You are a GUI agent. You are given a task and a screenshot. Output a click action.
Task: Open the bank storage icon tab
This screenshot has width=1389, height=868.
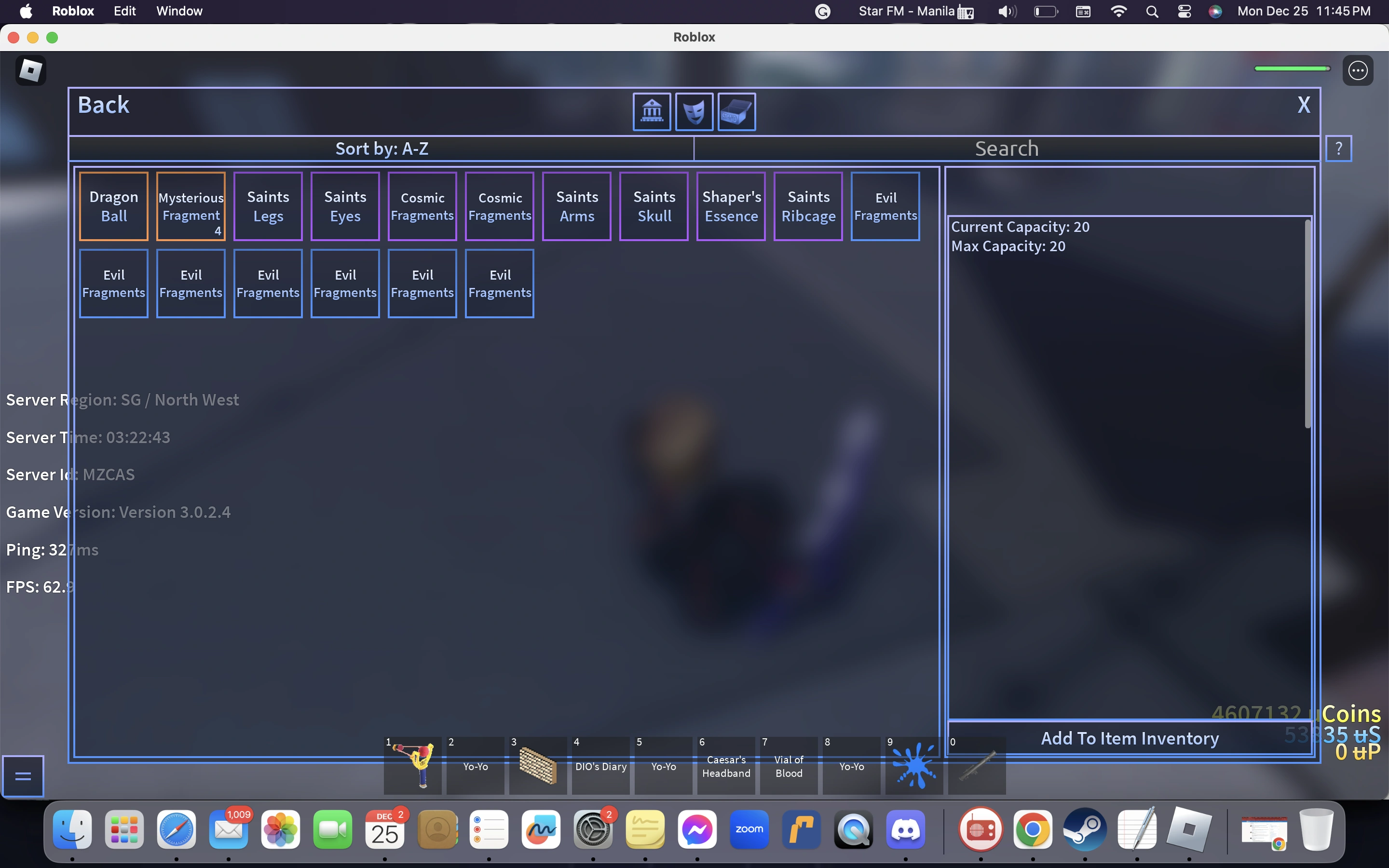pyautogui.click(x=652, y=111)
